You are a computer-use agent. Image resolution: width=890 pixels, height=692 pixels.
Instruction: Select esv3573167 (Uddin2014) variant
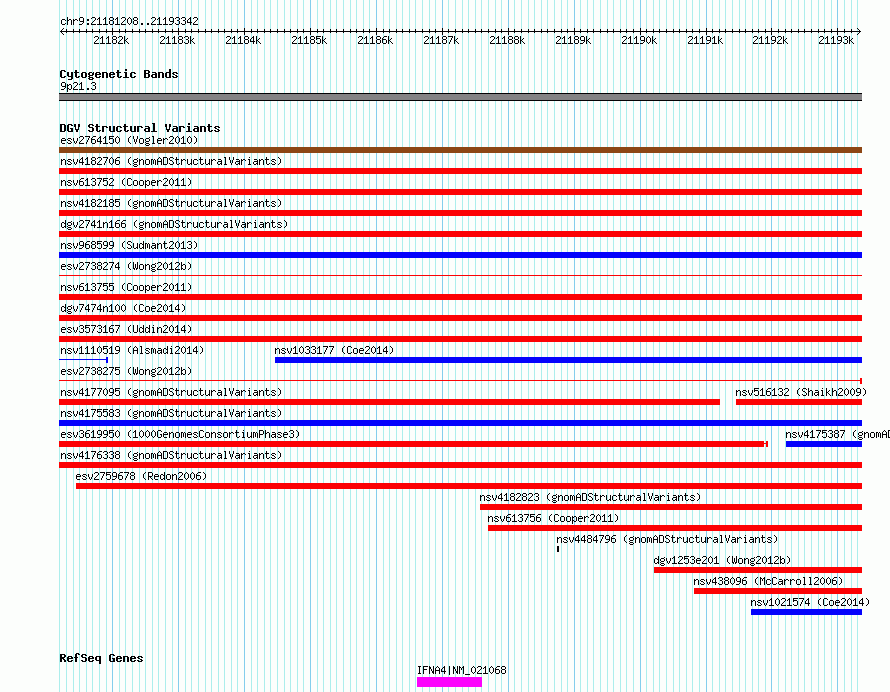click(x=126, y=329)
